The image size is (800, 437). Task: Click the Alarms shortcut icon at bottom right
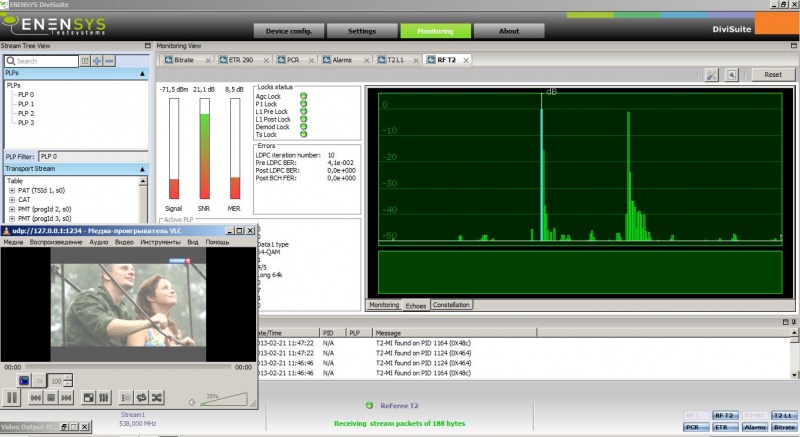[x=755, y=427]
